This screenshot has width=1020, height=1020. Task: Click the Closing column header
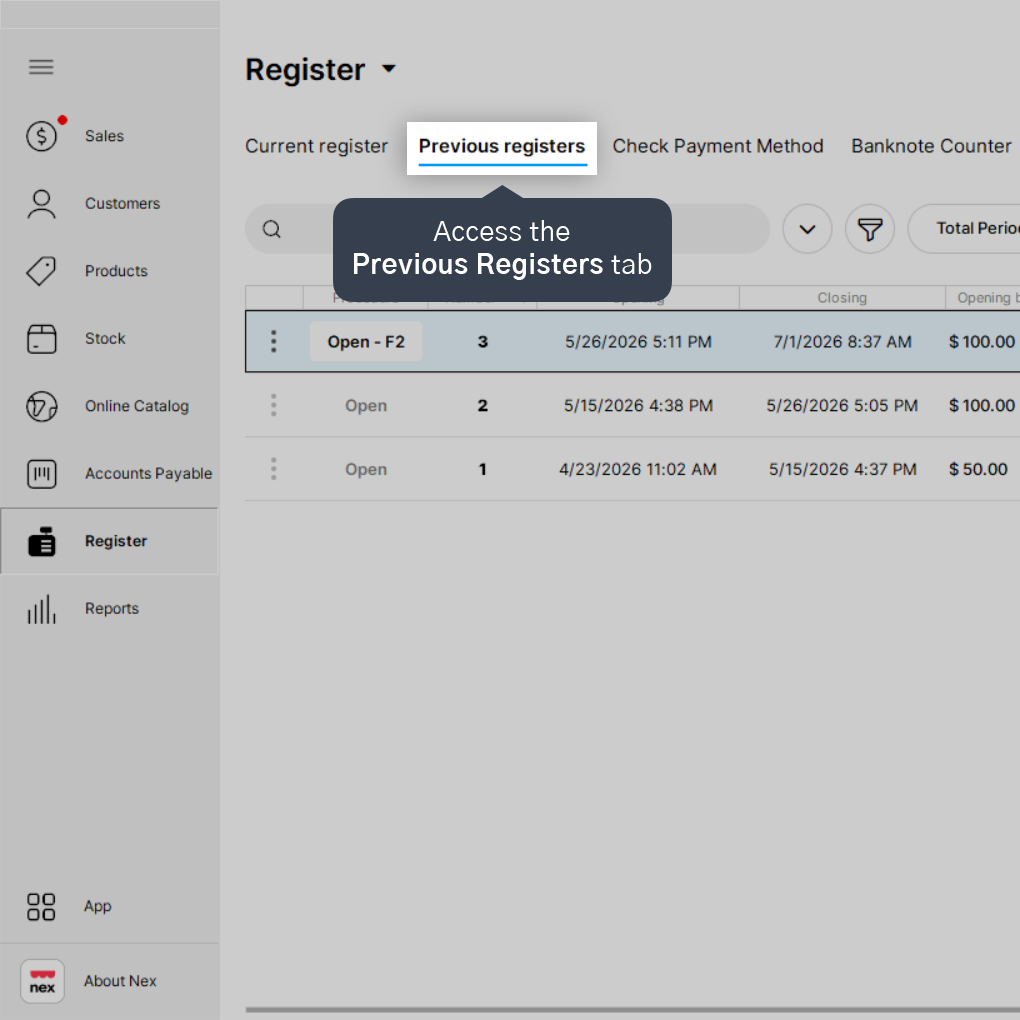tap(842, 298)
